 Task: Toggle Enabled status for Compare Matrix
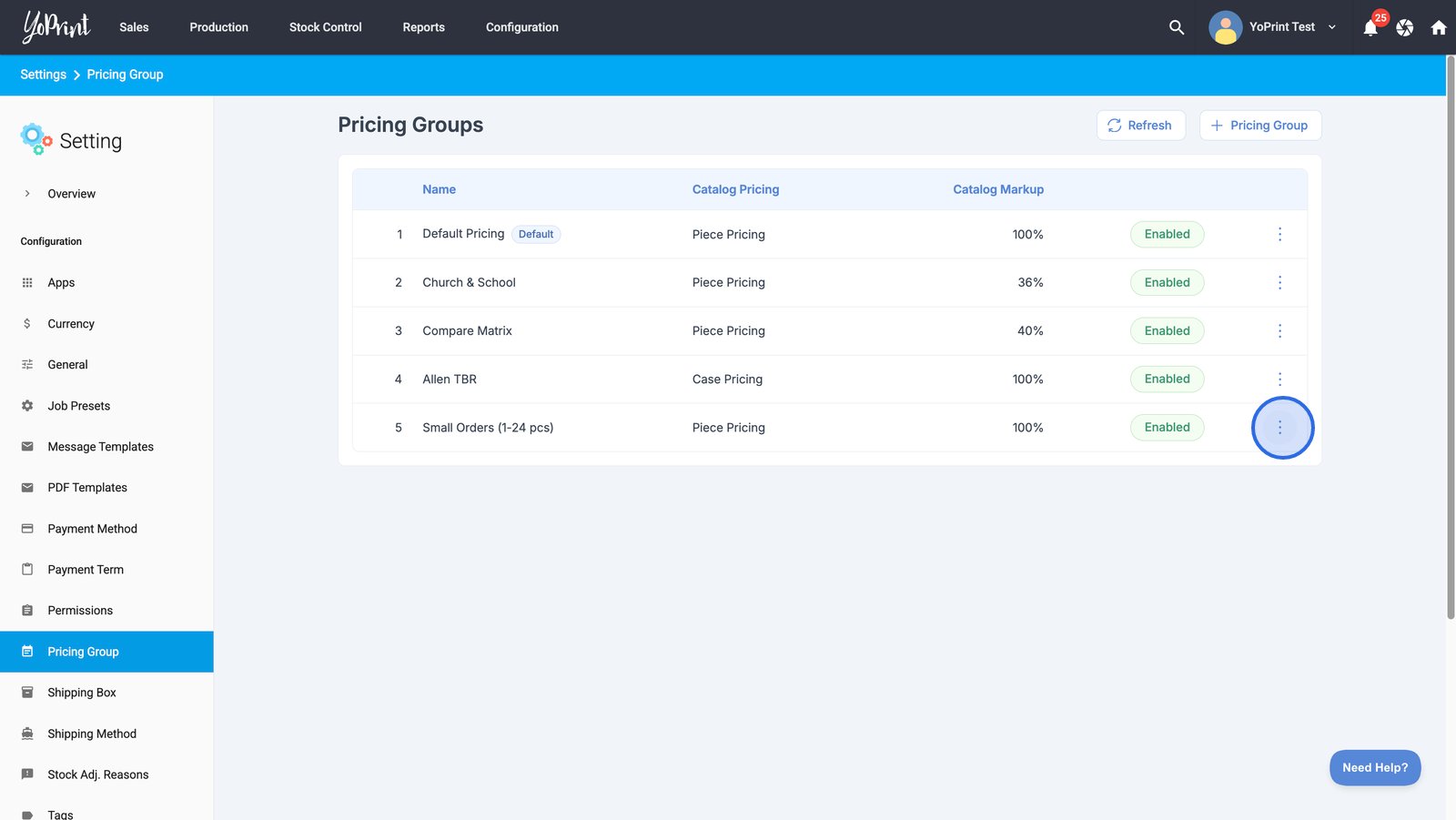pyautogui.click(x=1167, y=331)
